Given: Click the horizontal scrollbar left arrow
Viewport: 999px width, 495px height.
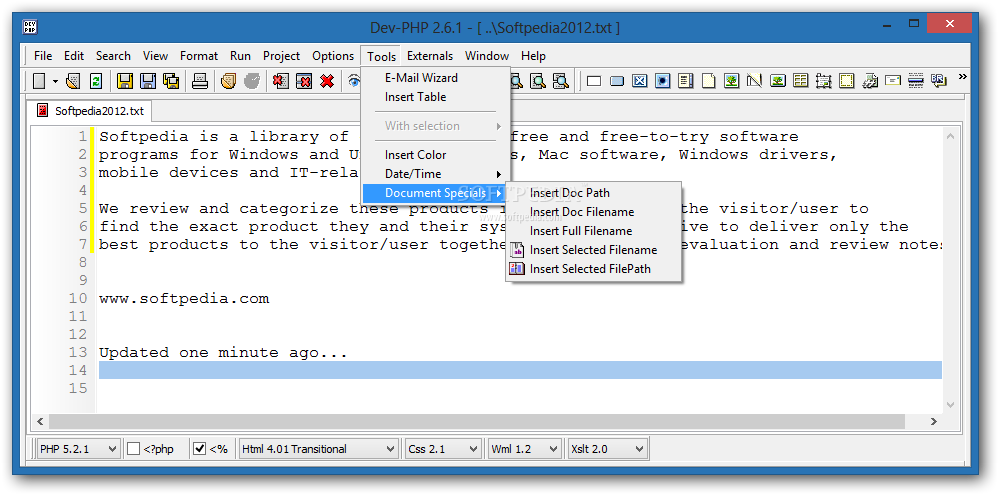Looking at the screenshot, I should coord(40,422).
